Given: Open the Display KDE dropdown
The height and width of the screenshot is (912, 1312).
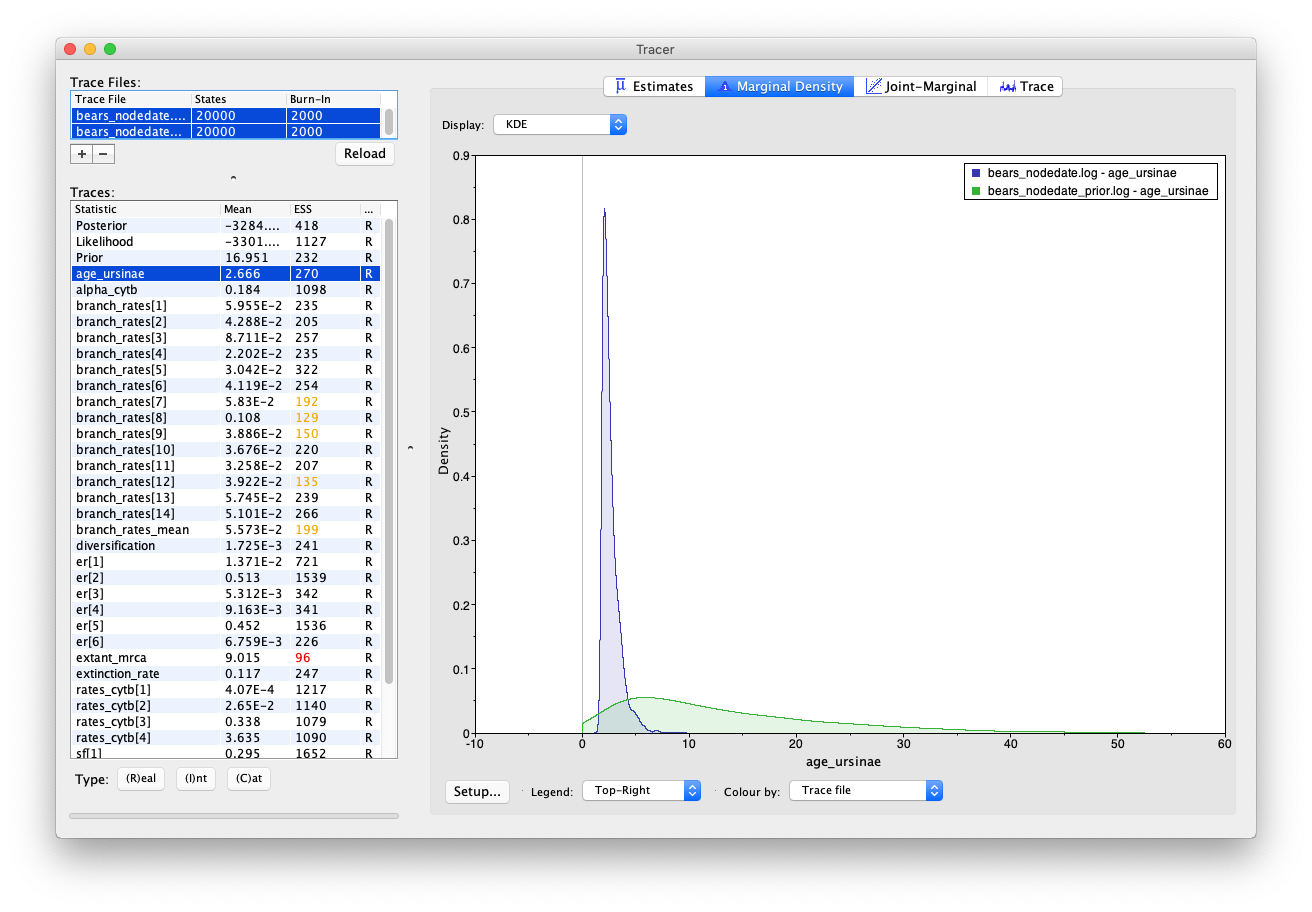Looking at the screenshot, I should pyautogui.click(x=560, y=125).
